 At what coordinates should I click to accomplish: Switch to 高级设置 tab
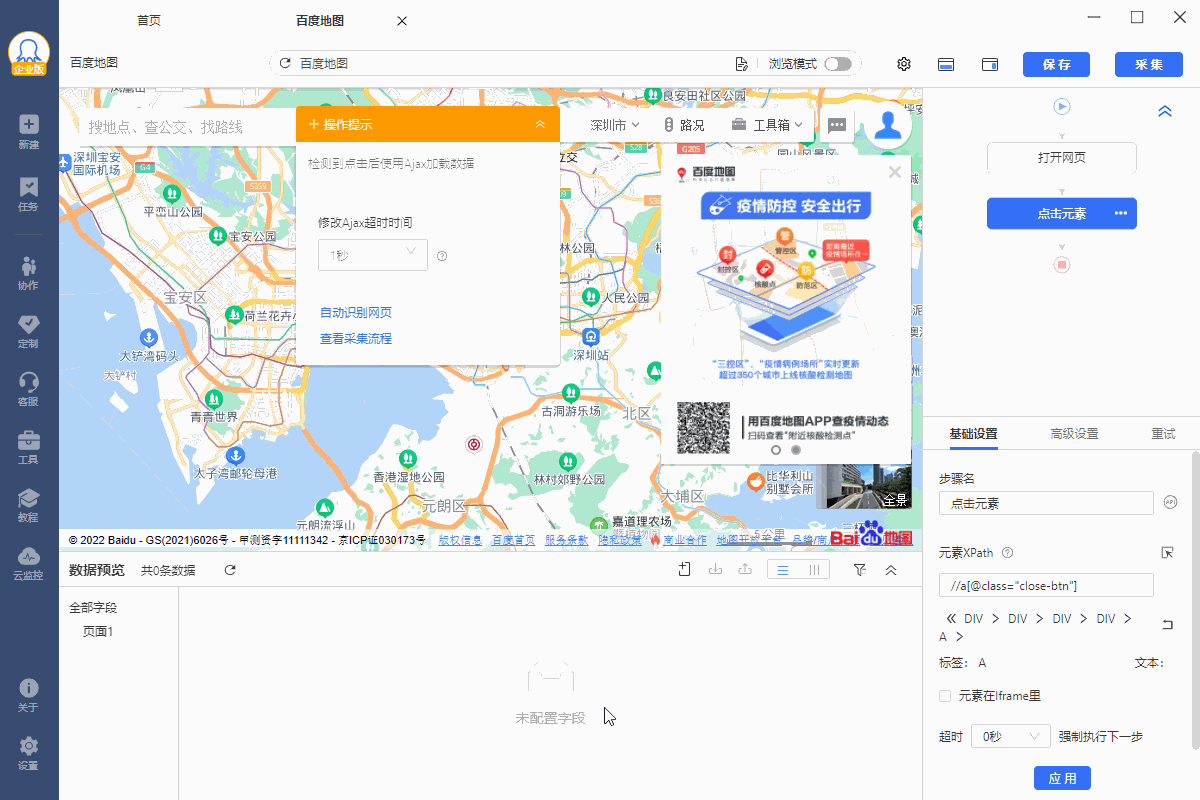click(x=1074, y=434)
